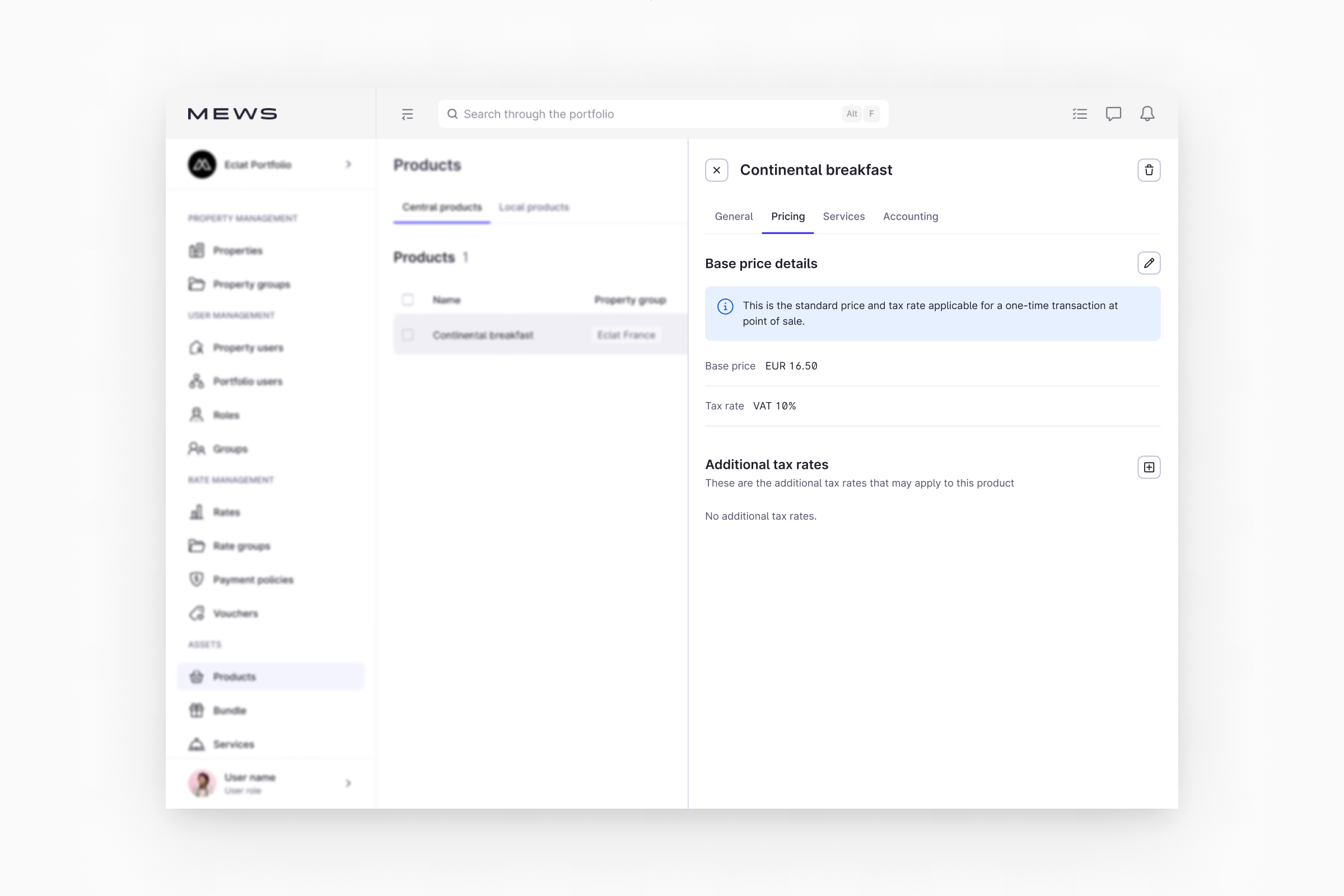The height and width of the screenshot is (896, 1344).
Task: Expand the Eclat Portfolio switcher chevron
Action: click(x=348, y=165)
